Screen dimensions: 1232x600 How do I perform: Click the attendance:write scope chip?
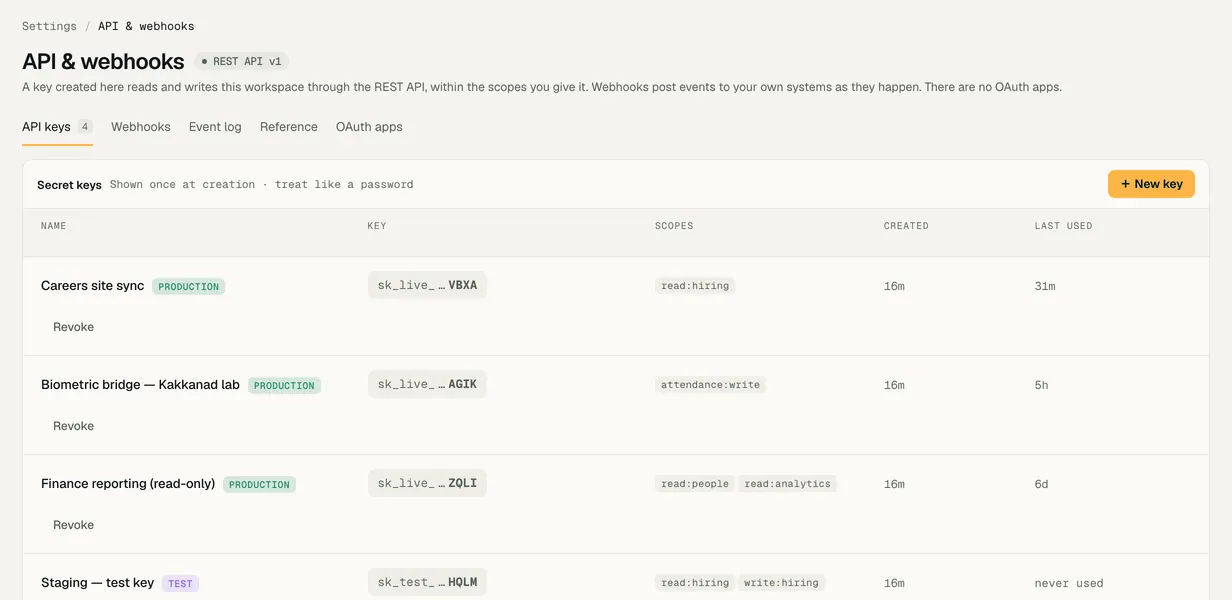pos(710,384)
